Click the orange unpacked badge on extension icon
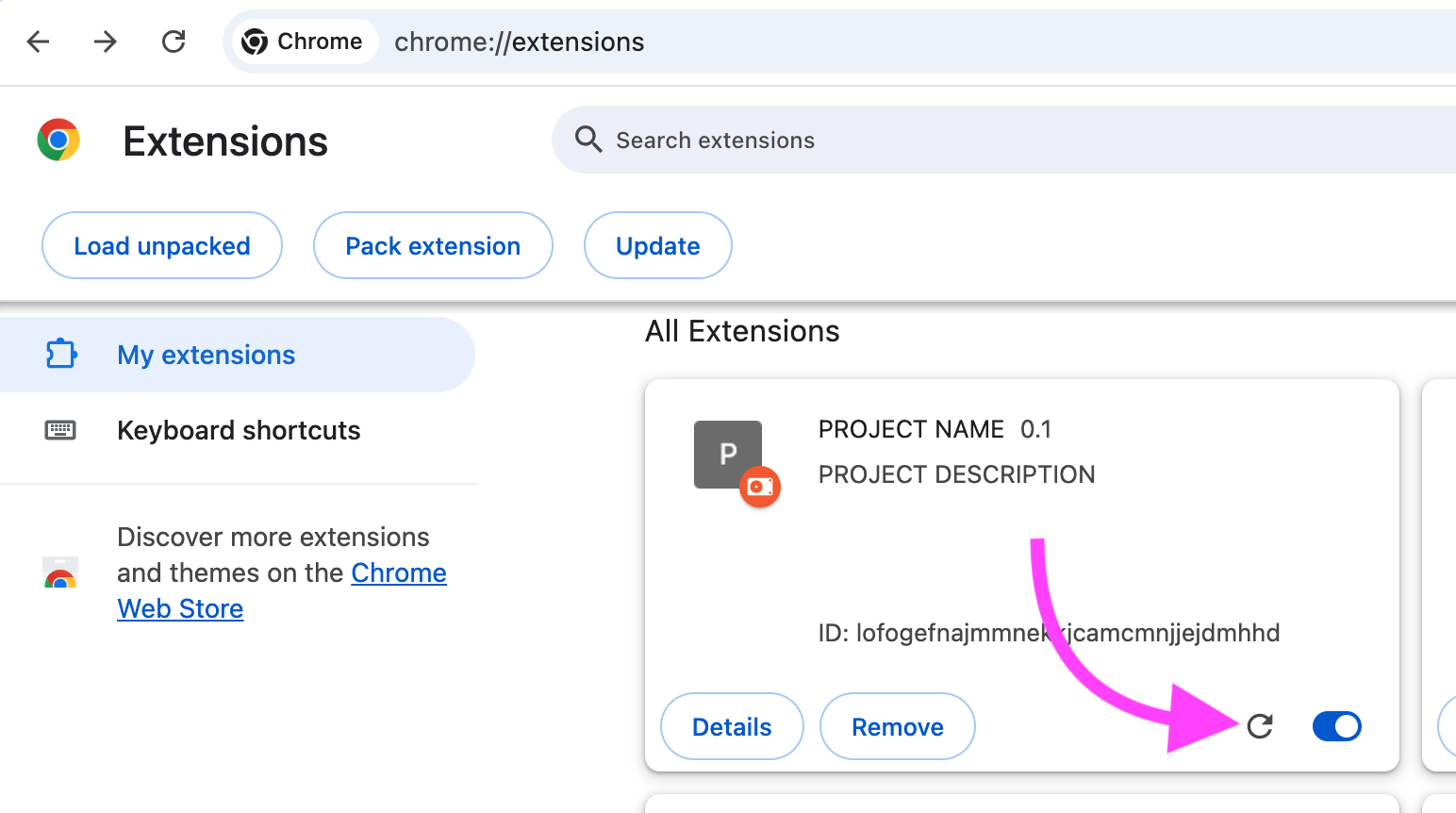This screenshot has height=813, width=1456. (760, 487)
